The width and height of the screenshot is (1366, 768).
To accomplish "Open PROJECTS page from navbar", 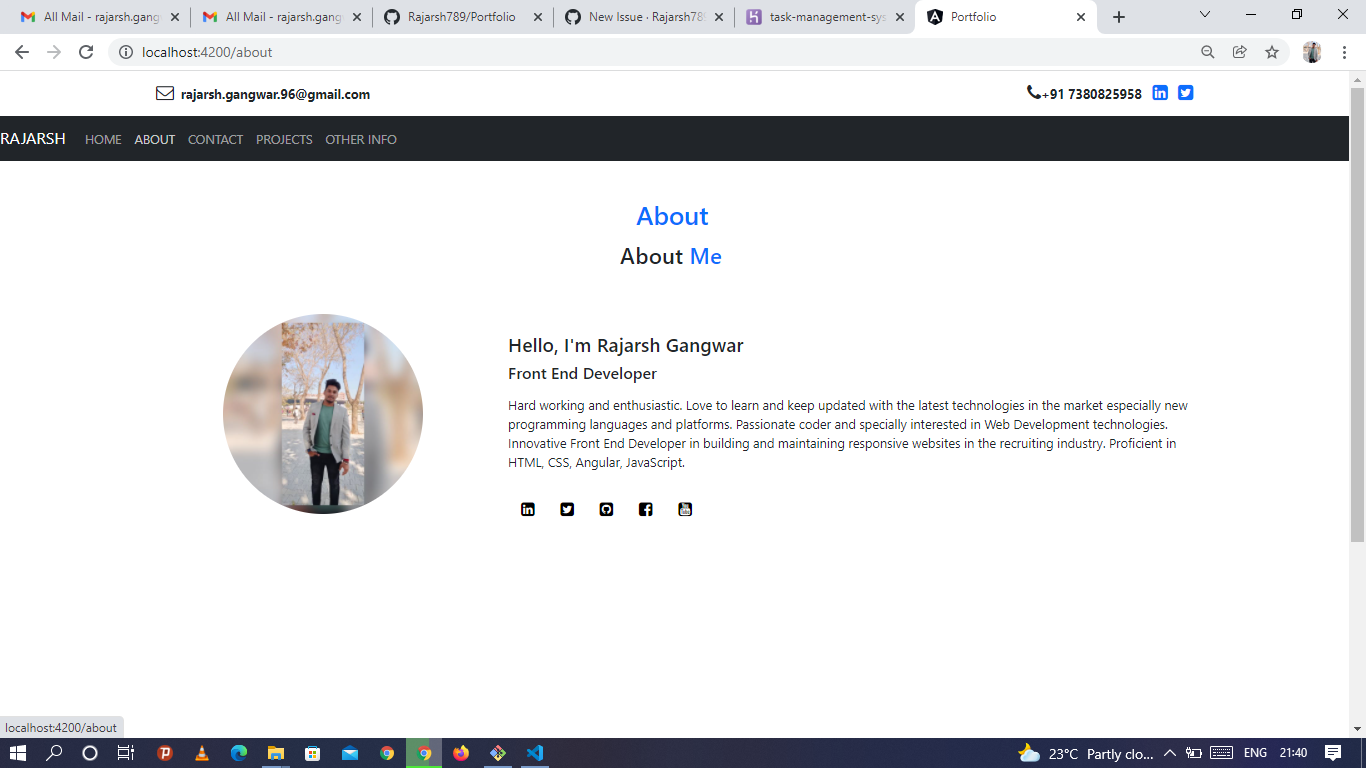I will [284, 139].
